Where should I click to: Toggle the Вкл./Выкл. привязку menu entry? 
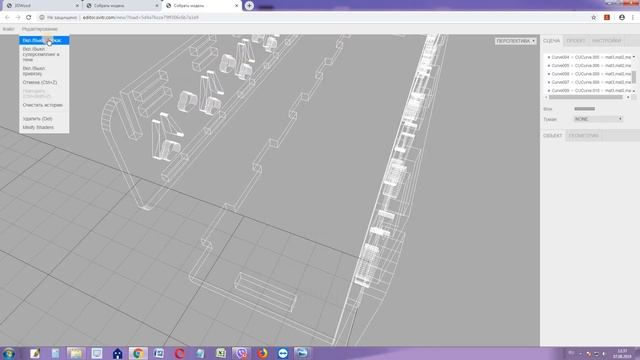pyautogui.click(x=44, y=71)
